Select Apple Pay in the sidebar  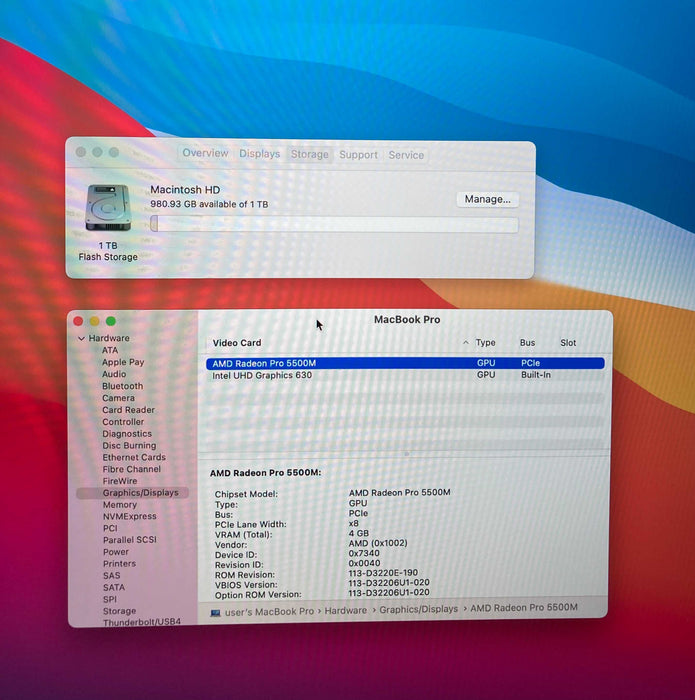(123, 362)
